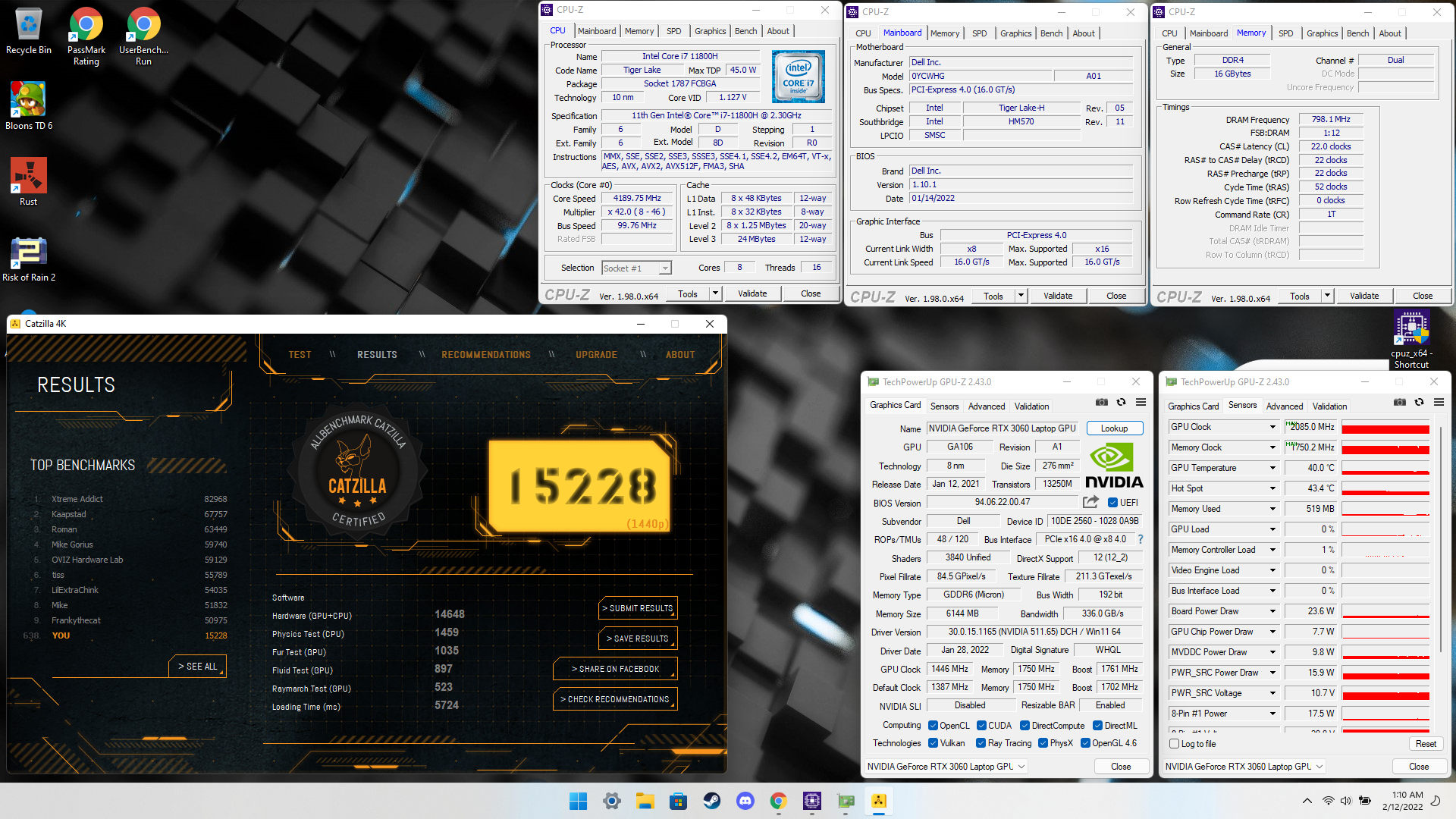Switch to GPU-Z via taskbar icon
1456x819 pixels.
pyautogui.click(x=846, y=801)
